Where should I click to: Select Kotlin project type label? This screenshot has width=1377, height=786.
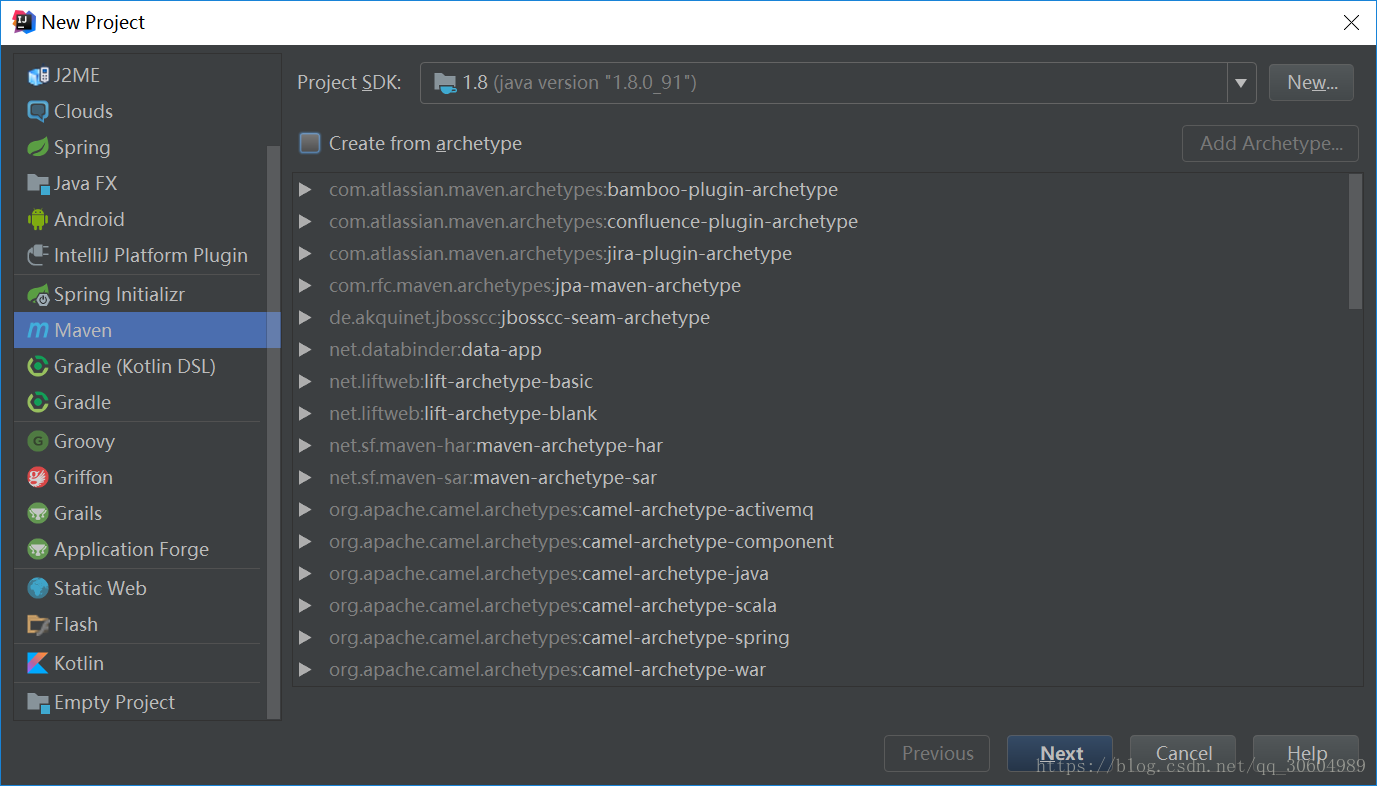79,664
